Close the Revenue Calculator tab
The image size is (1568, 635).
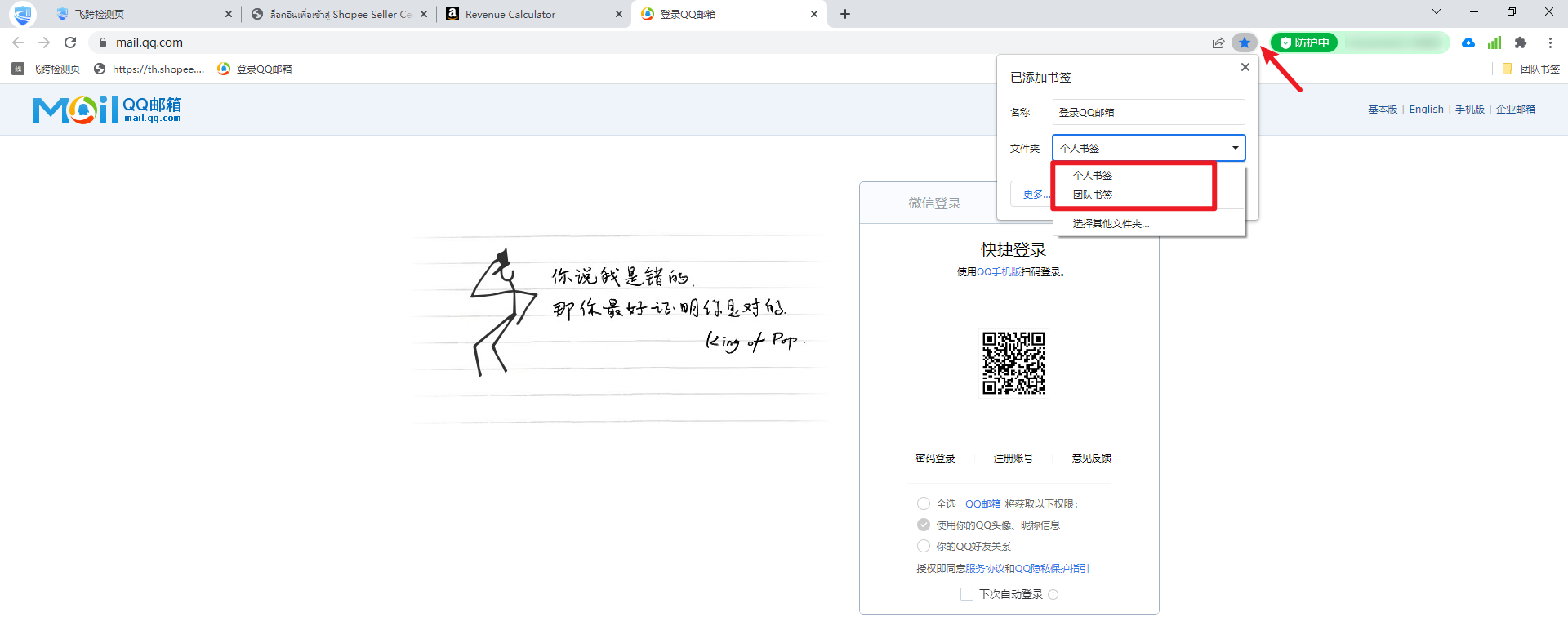[618, 14]
